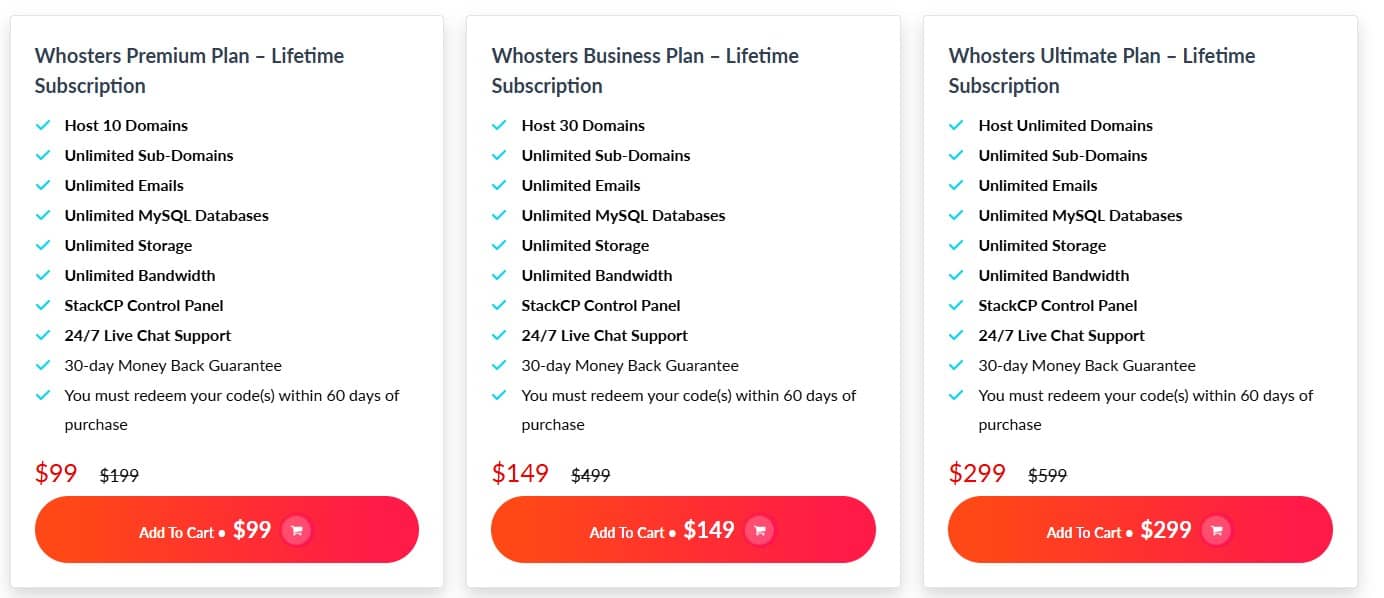Click the cart icon on the Ultimate plan button
1384x598 pixels.
coord(1216,532)
